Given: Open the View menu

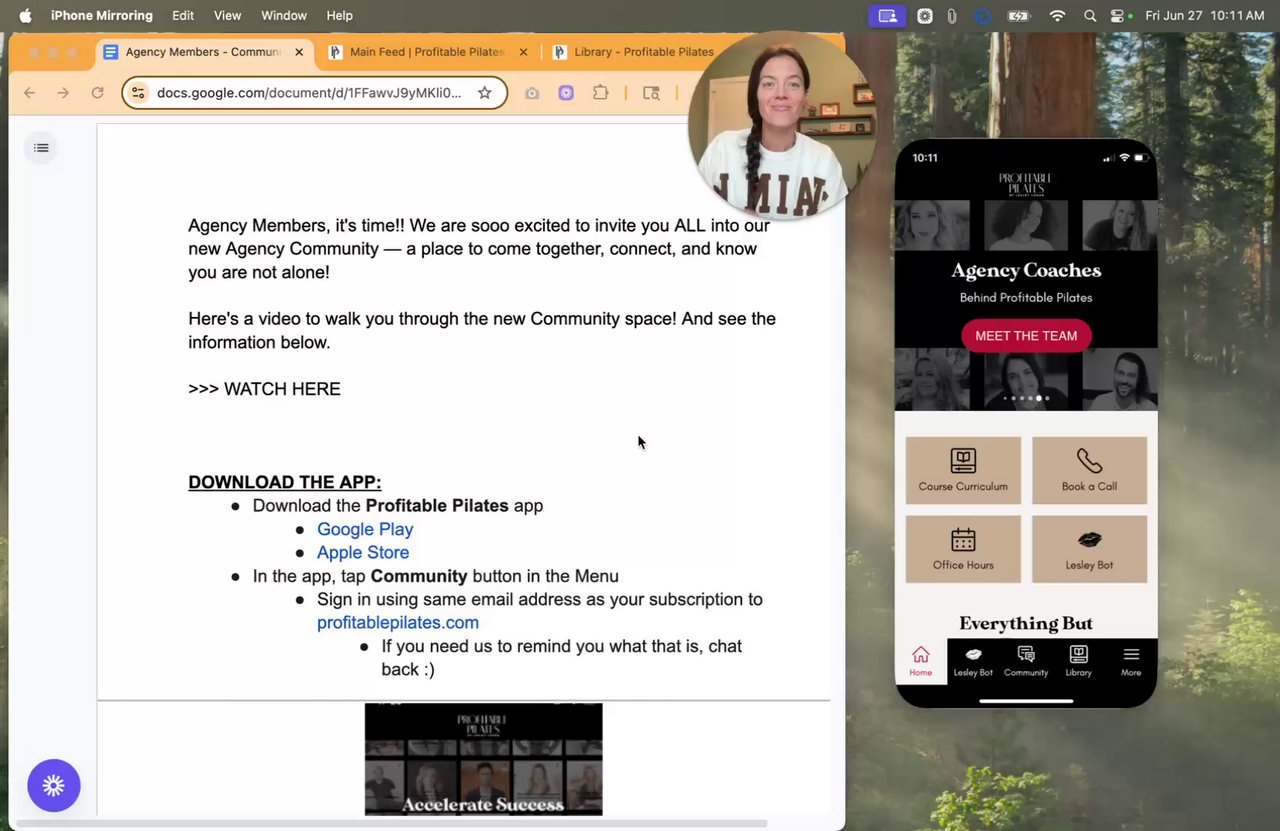Looking at the screenshot, I should point(228,15).
